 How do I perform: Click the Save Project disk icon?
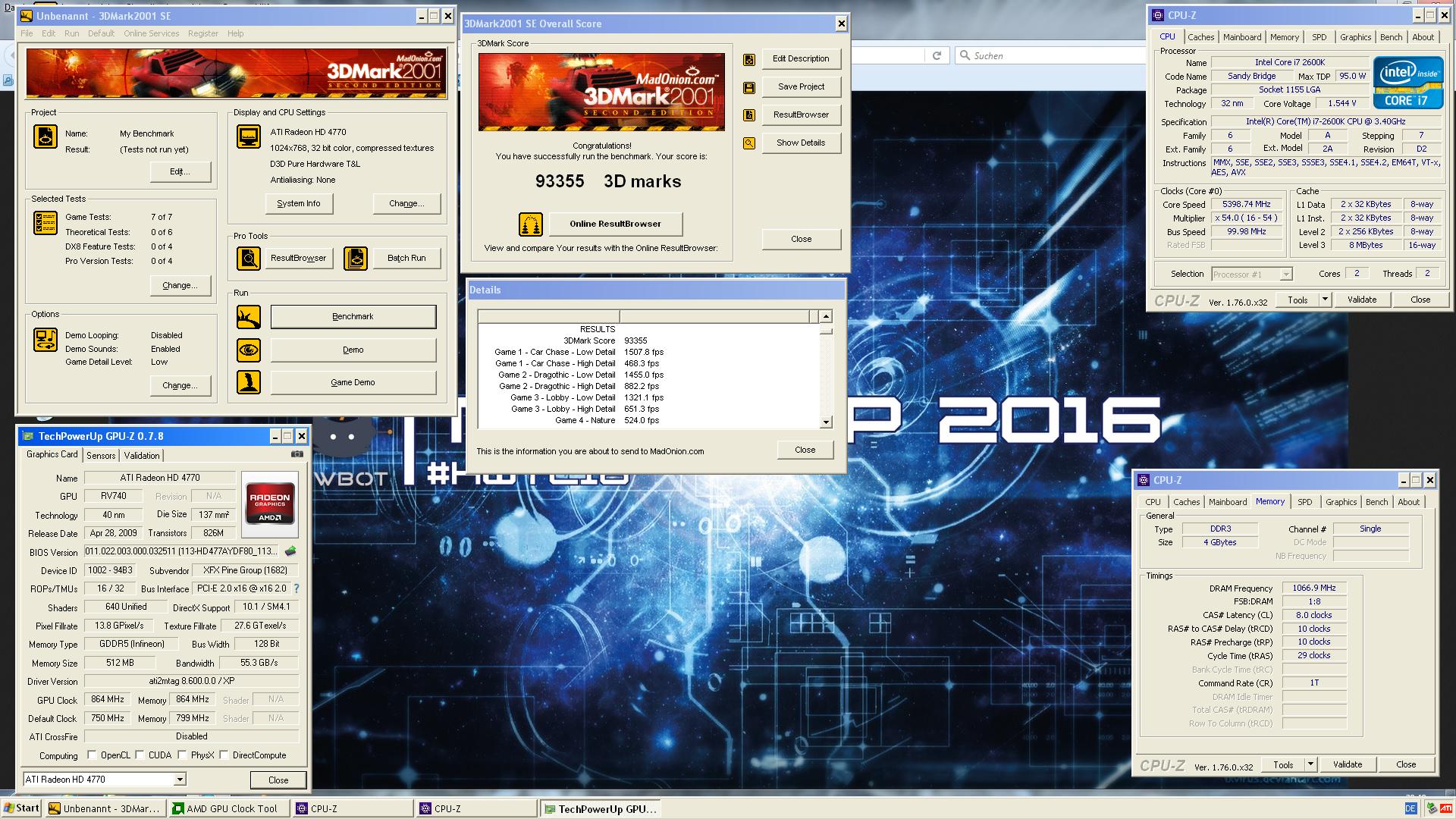tap(749, 87)
